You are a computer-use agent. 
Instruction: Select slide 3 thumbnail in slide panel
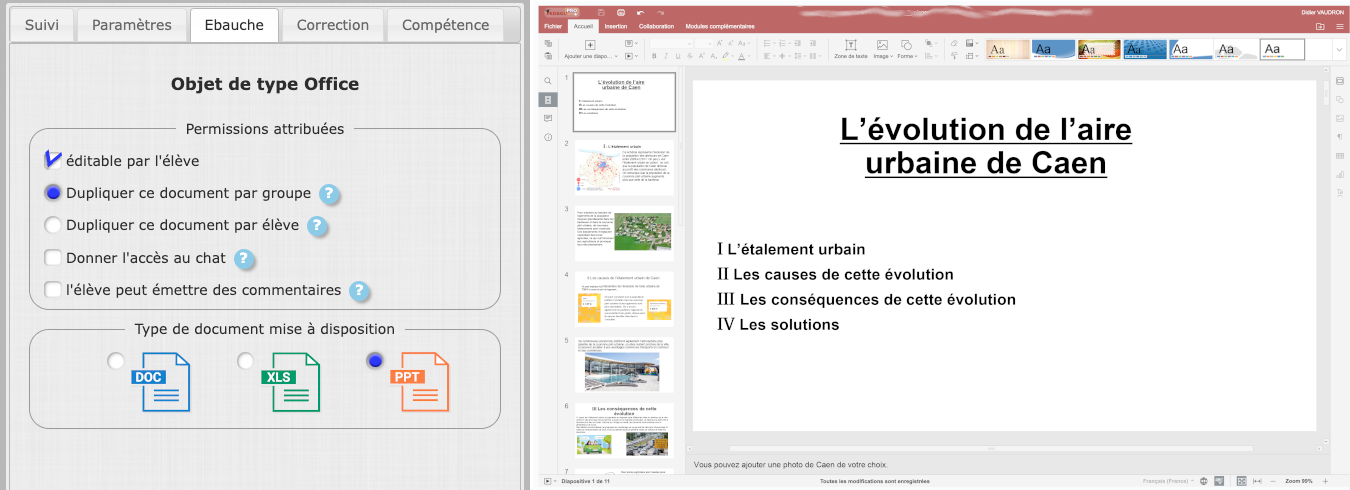click(624, 231)
